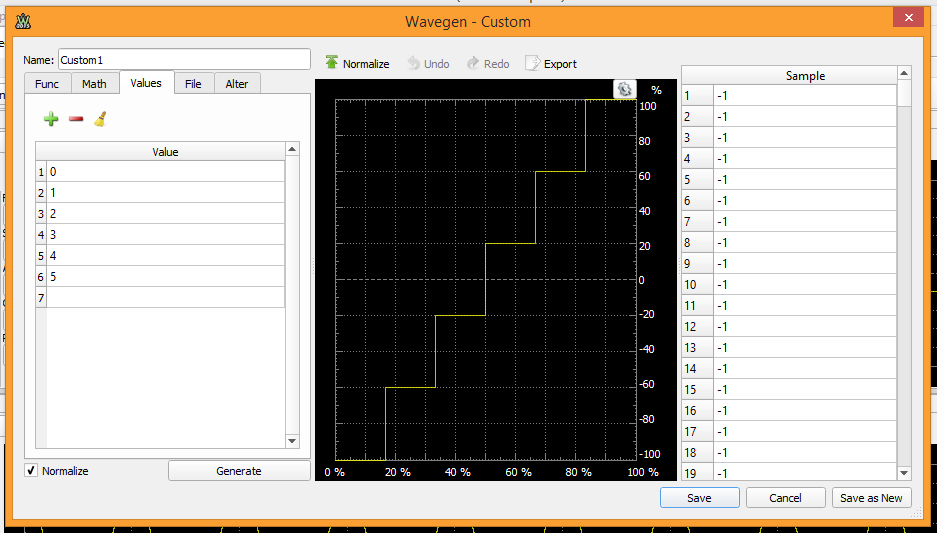Select the empty value row 7
Viewport: 937px width, 533px height.
pos(165,298)
